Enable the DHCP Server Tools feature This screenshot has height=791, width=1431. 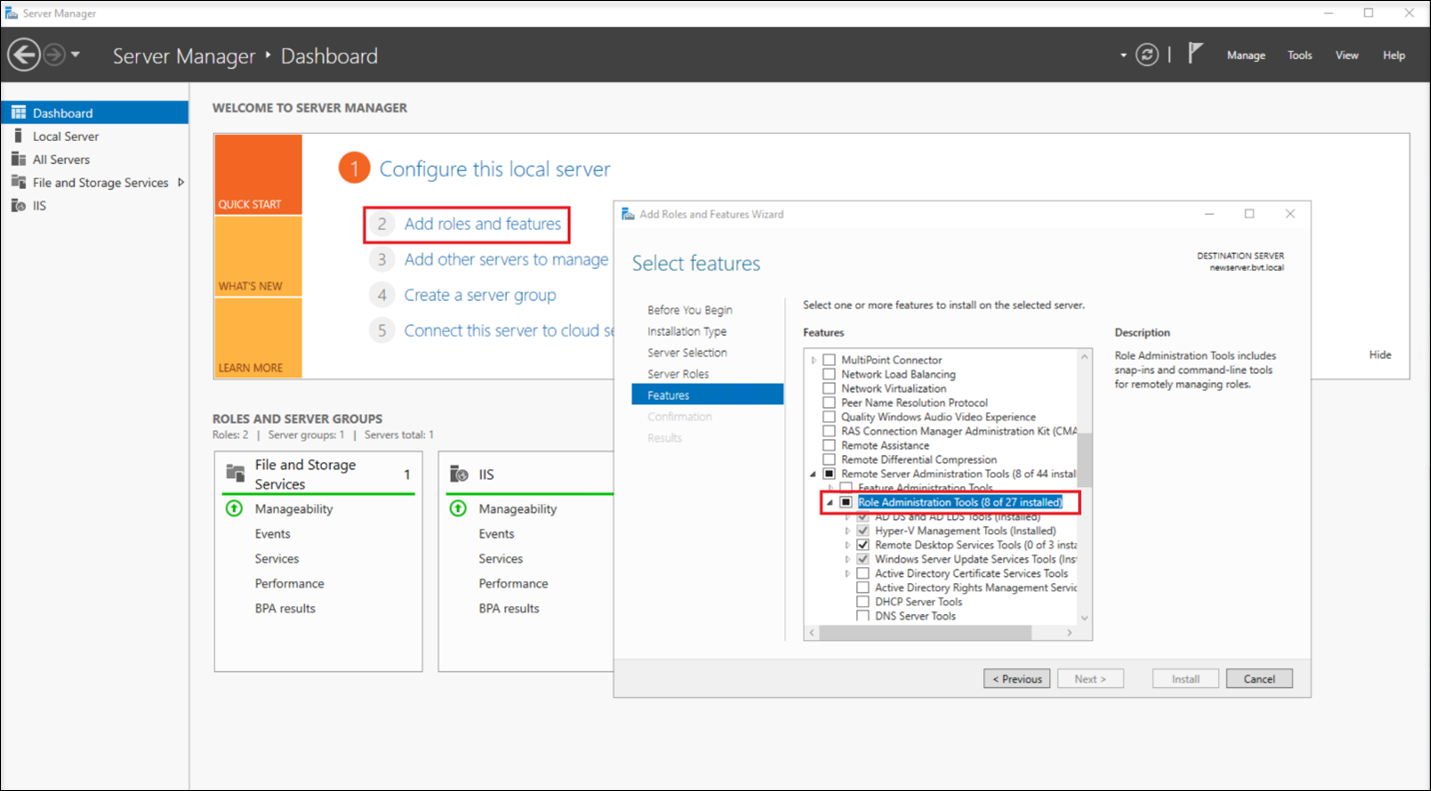click(x=862, y=601)
